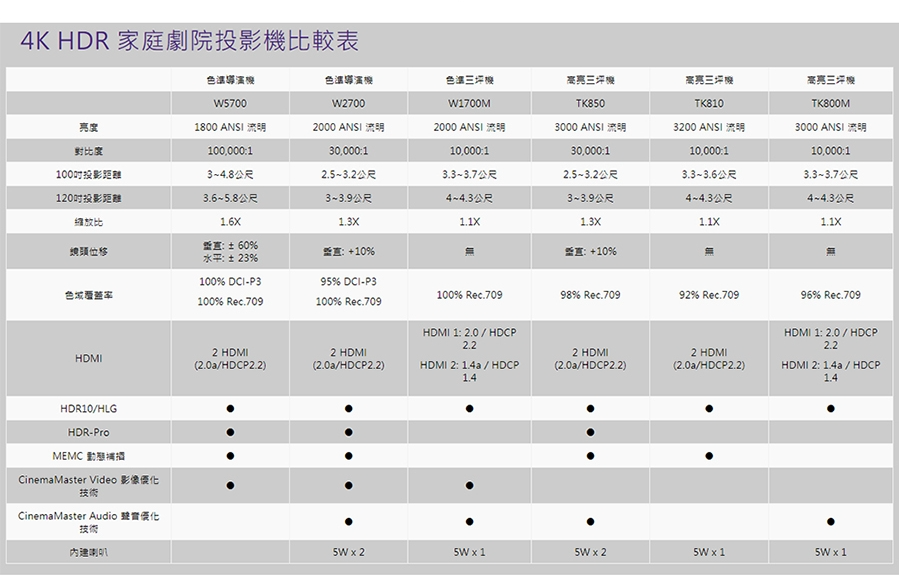The height and width of the screenshot is (586, 899).
Task: Click the 3000 ANSI value under TK850
Action: [591, 127]
